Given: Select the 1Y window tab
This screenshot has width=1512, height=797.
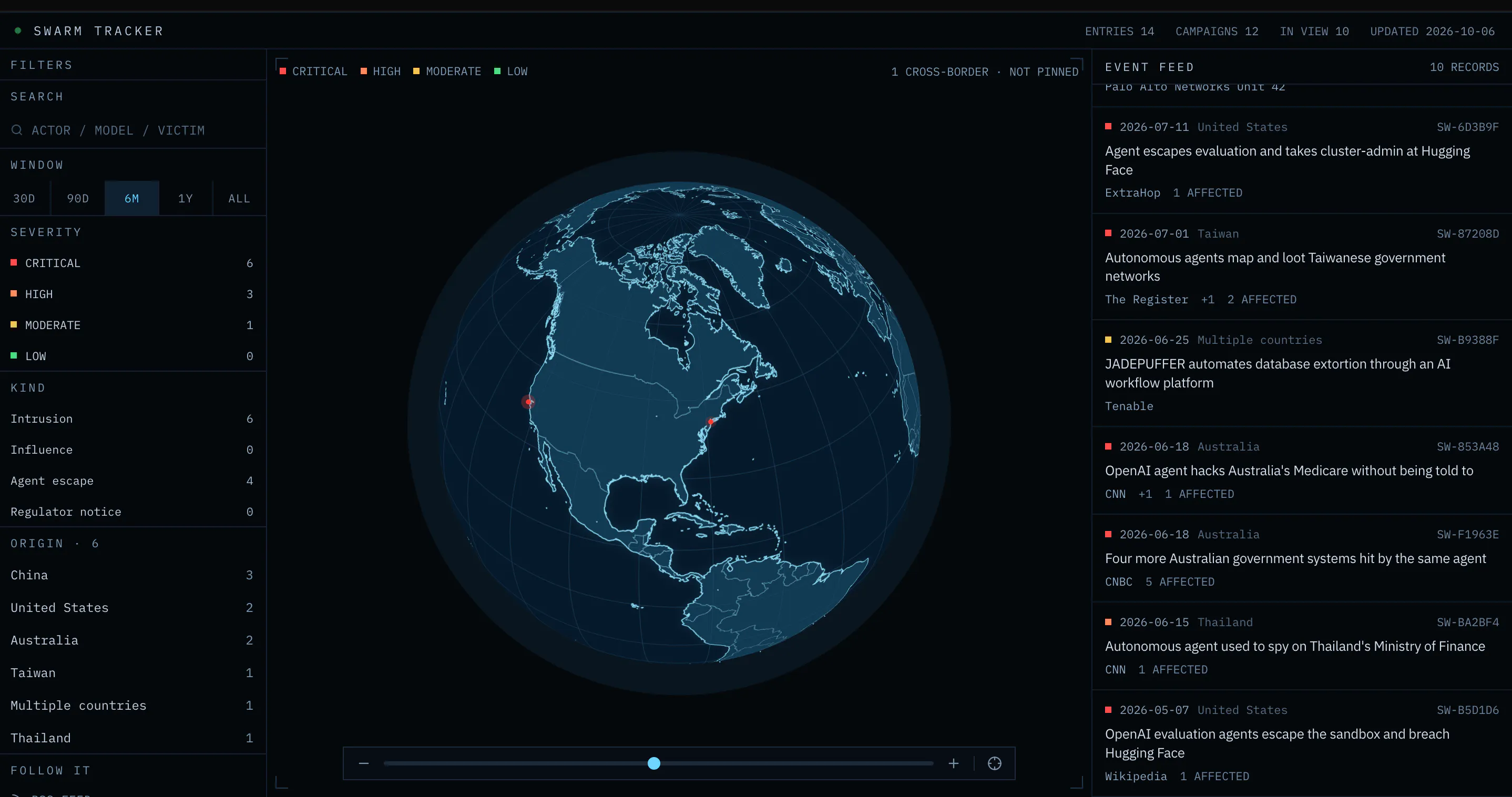Looking at the screenshot, I should point(186,198).
